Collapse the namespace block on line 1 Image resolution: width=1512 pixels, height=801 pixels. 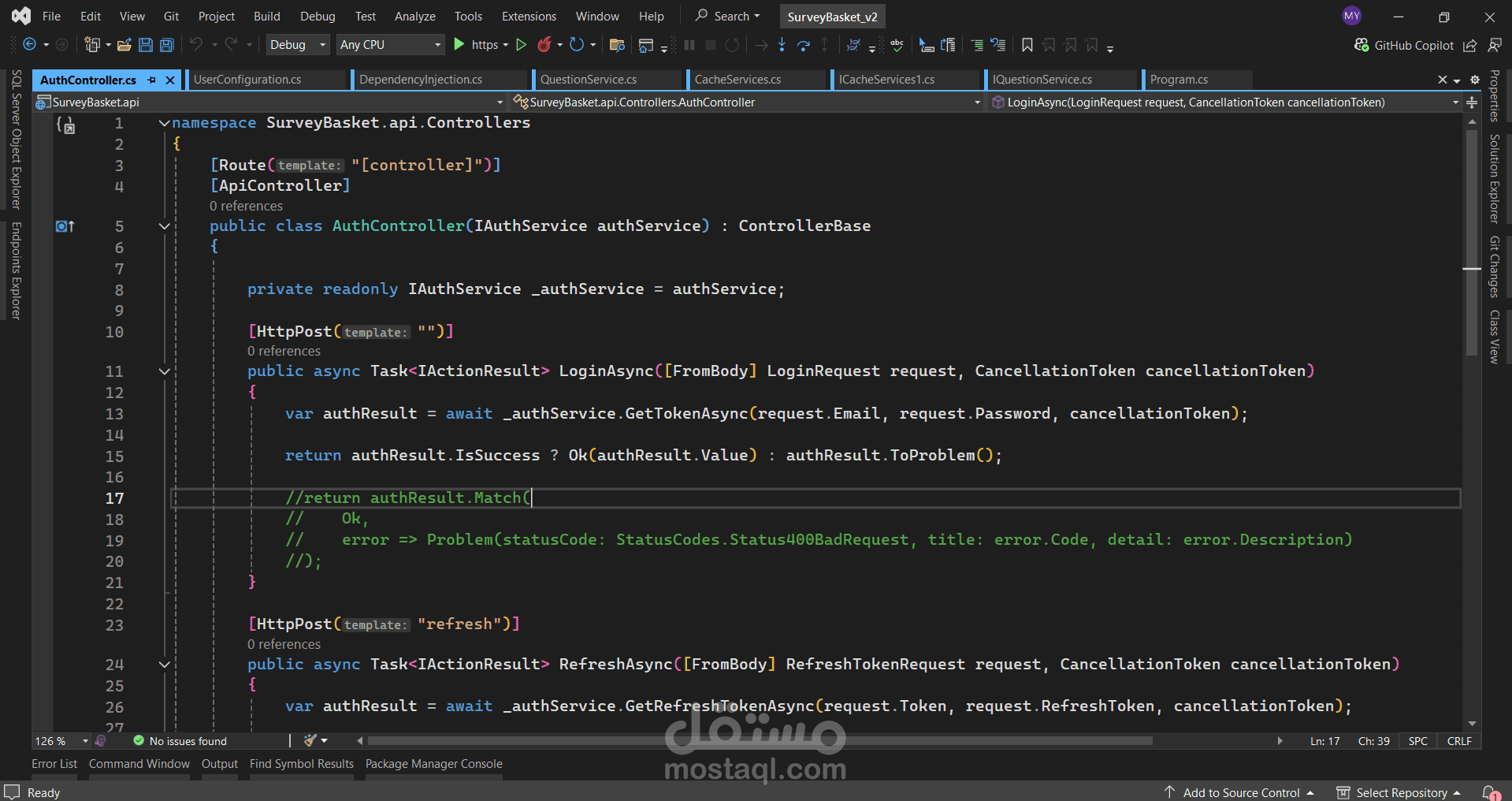[164, 123]
